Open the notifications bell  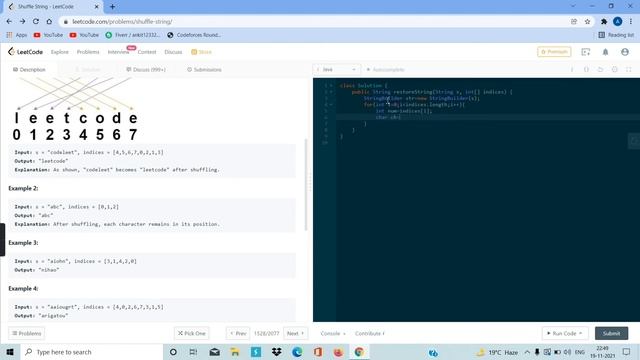(605, 52)
